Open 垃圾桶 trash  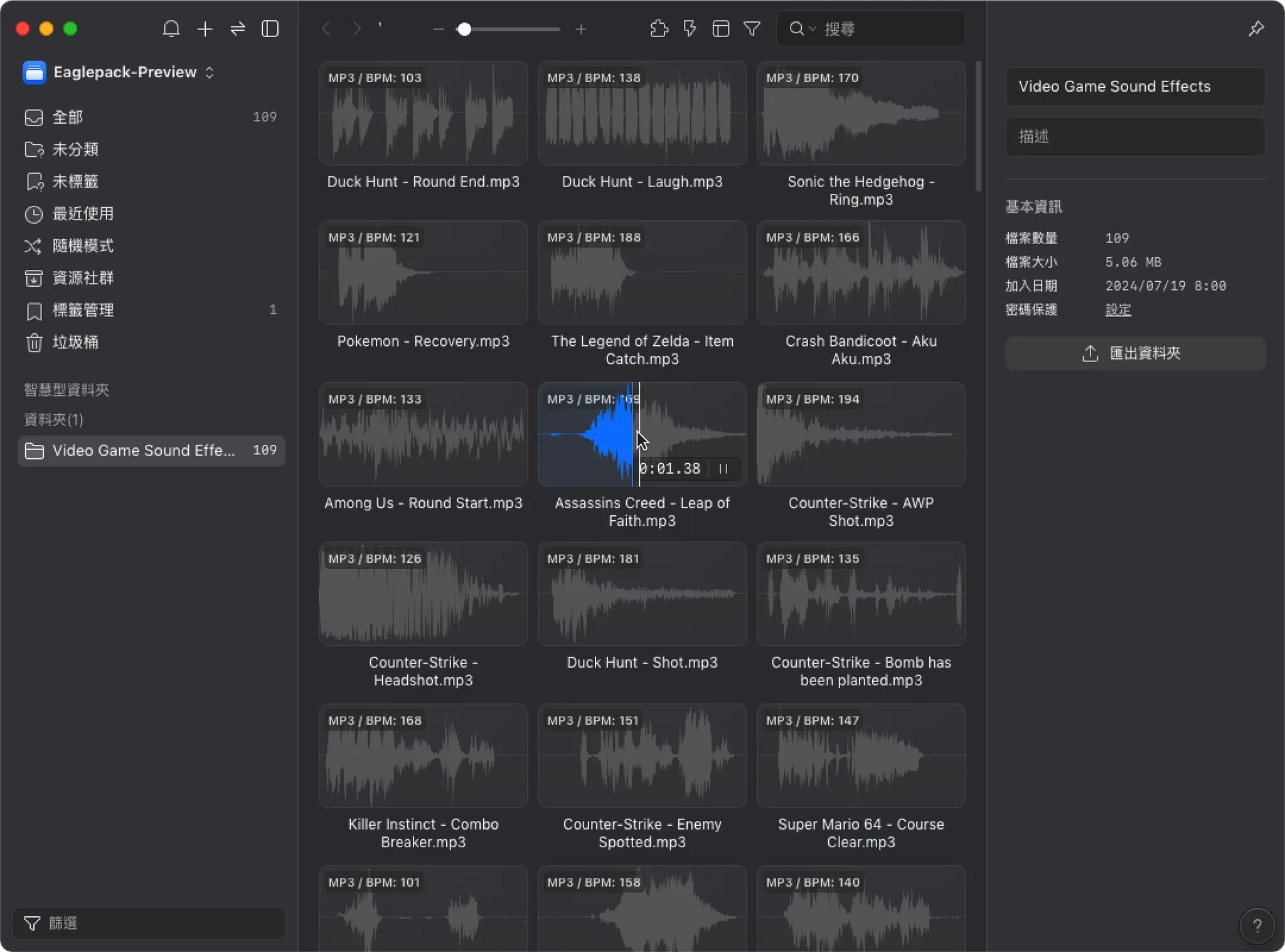click(151, 343)
